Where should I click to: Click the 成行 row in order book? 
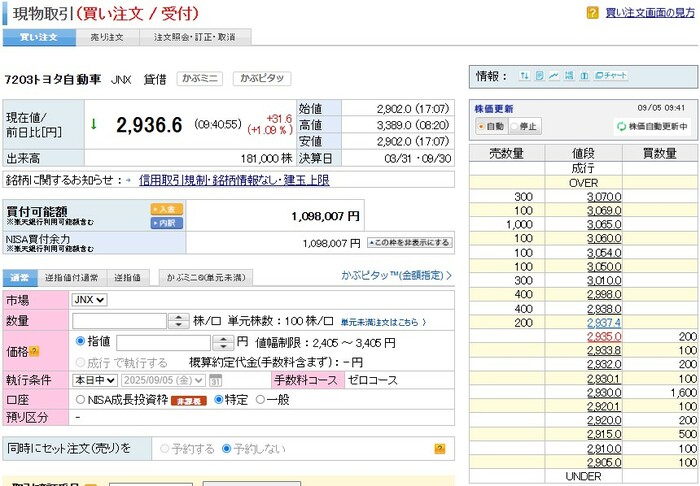click(583, 169)
